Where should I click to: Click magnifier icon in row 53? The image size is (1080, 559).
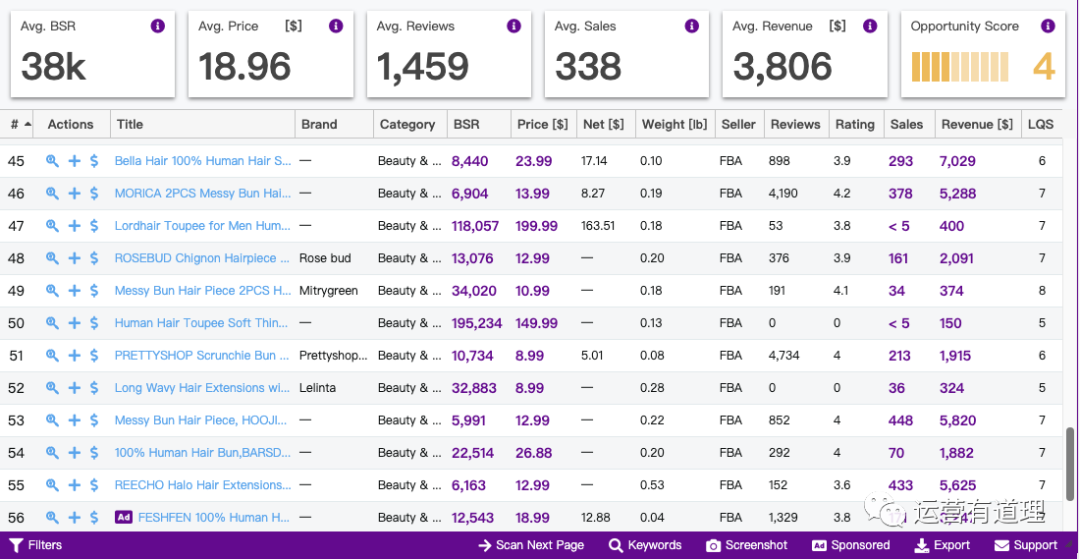[x=52, y=421]
